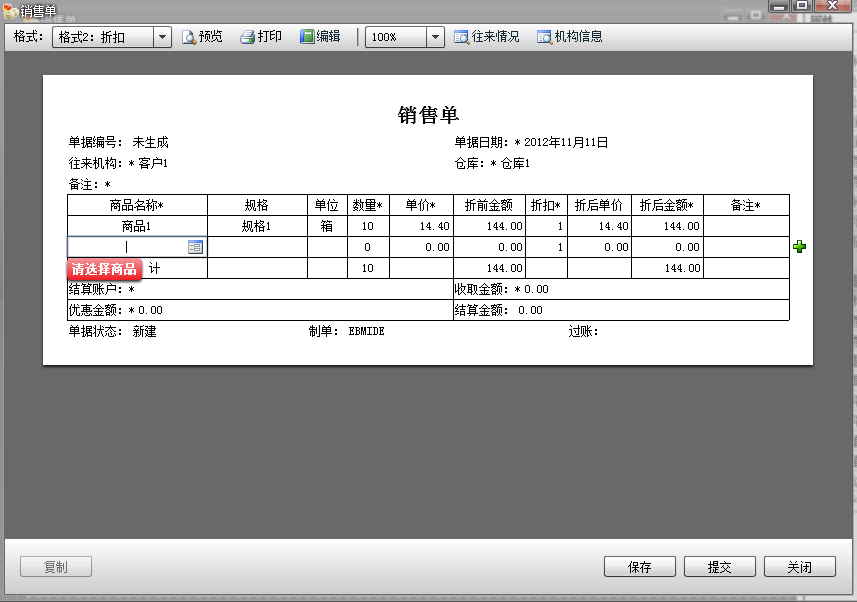Click quantity 0 in the new row
The height and width of the screenshot is (602, 857).
368,247
